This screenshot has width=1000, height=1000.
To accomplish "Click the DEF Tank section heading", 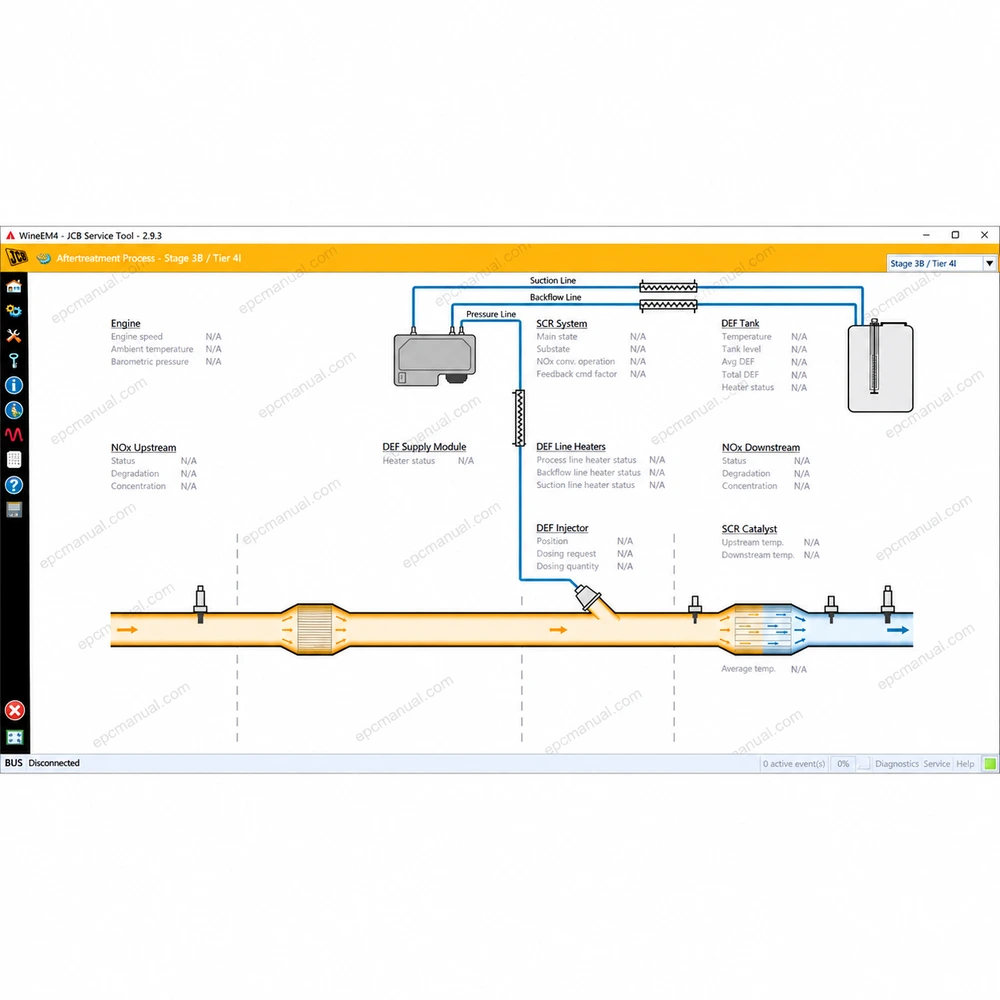I will (740, 323).
